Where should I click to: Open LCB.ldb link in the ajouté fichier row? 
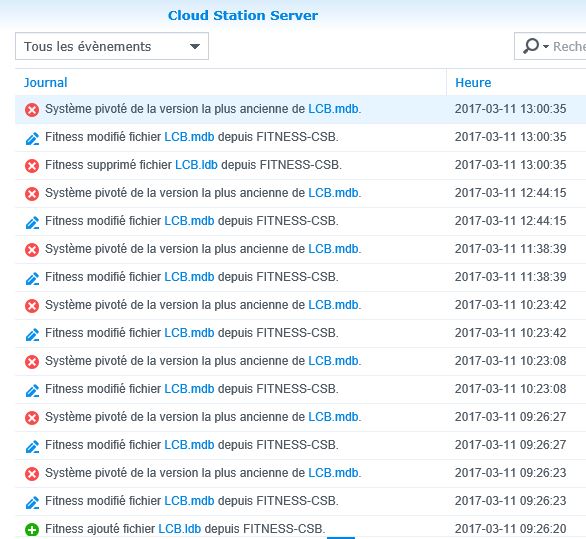tap(179, 529)
